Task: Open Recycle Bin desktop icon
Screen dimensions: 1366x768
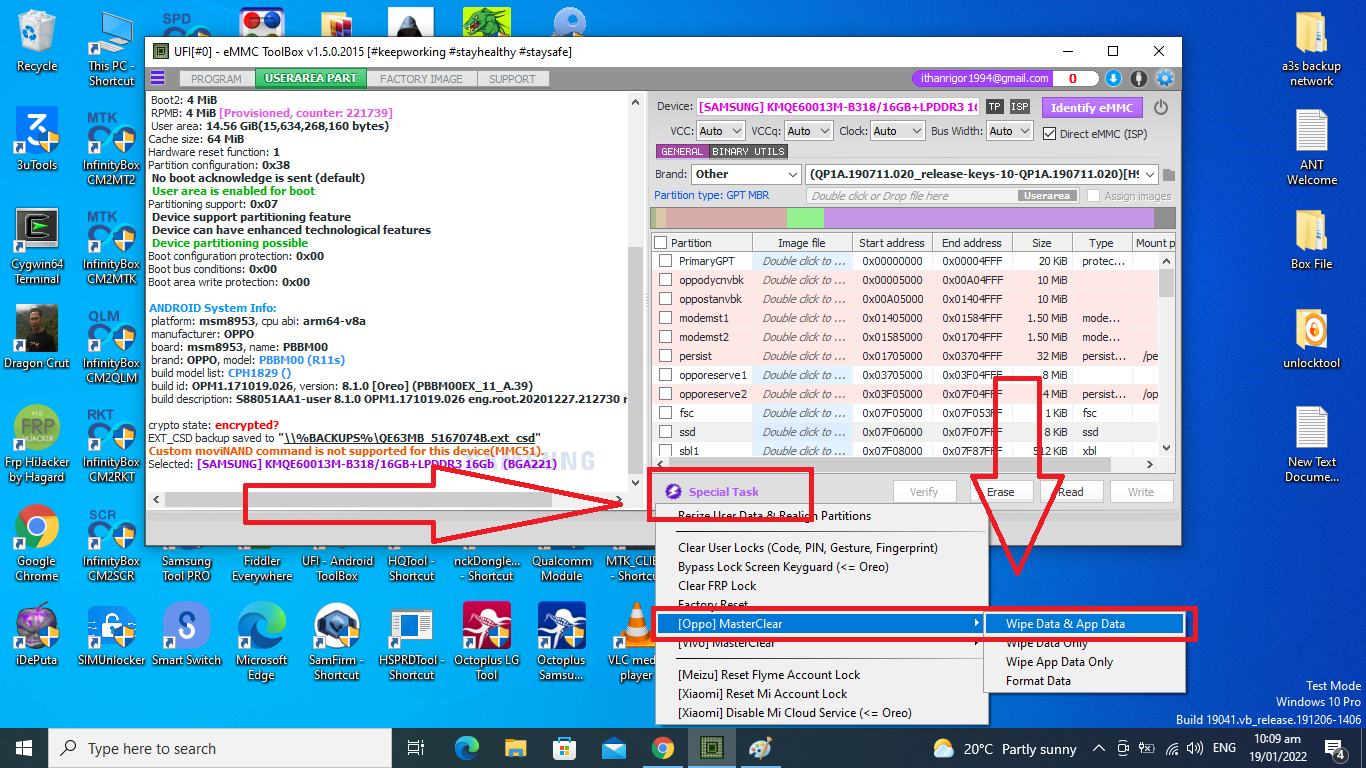Action: pyautogui.click(x=37, y=42)
